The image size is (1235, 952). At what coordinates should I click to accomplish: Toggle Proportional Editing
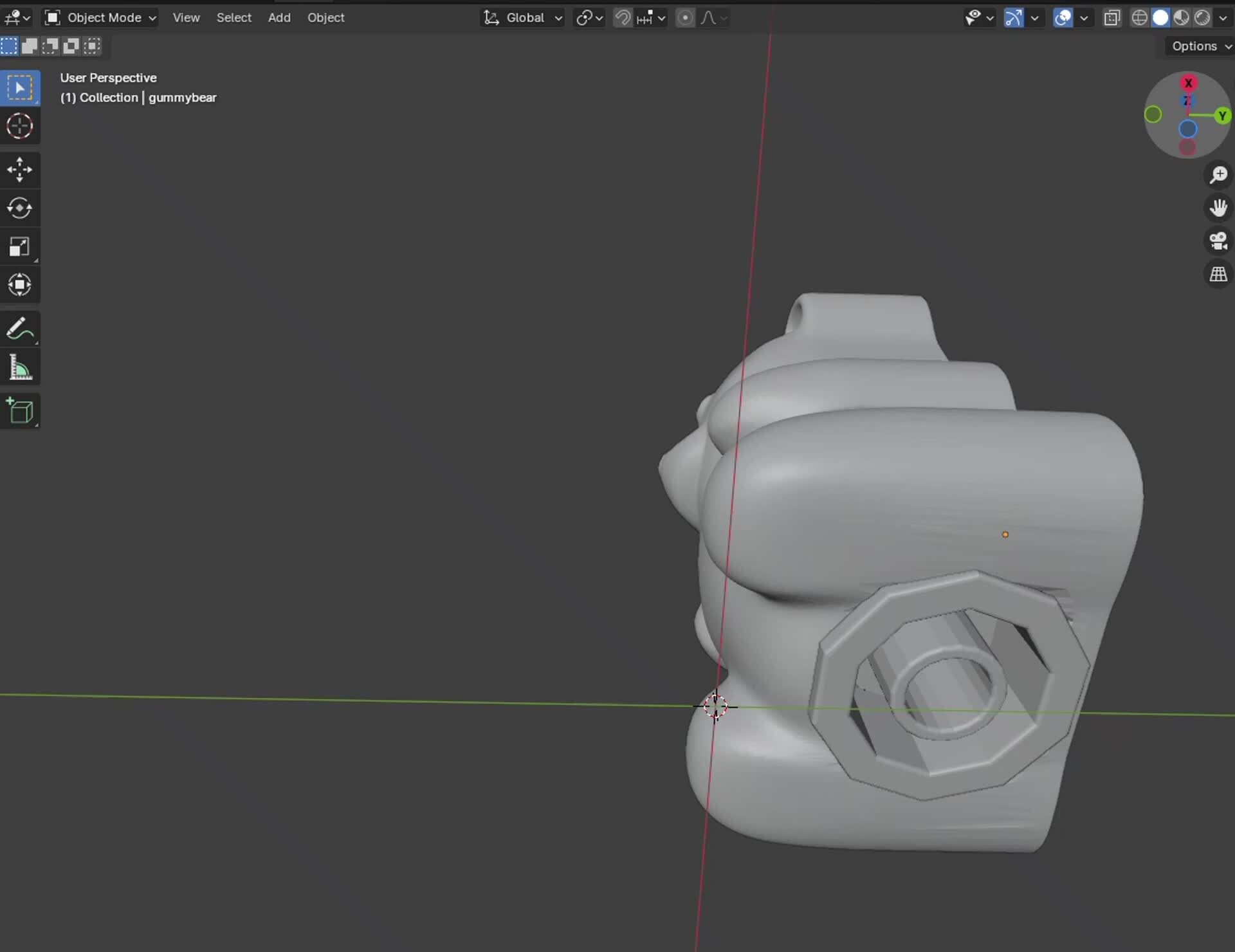click(685, 17)
